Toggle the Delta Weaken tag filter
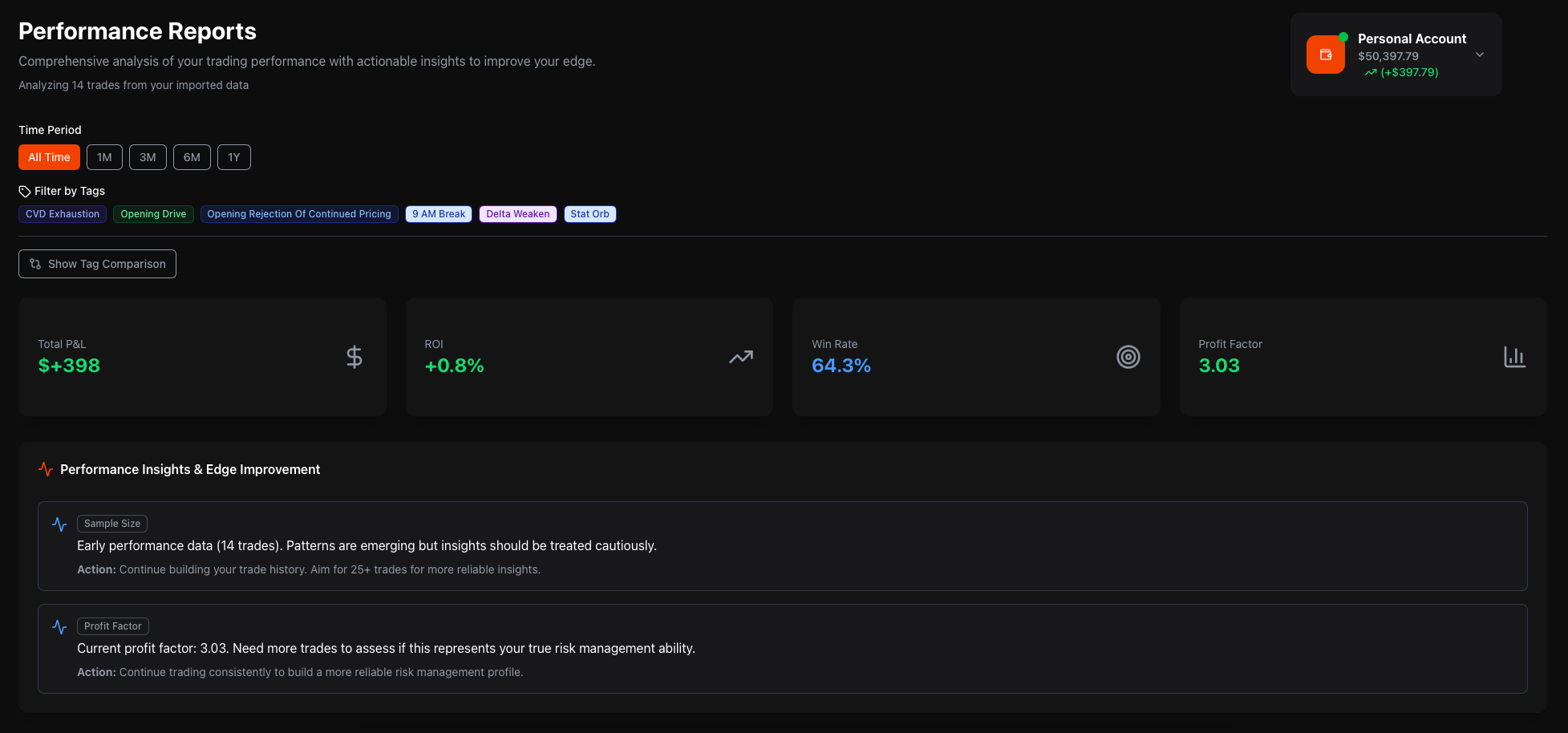The width and height of the screenshot is (1568, 733). click(x=518, y=214)
